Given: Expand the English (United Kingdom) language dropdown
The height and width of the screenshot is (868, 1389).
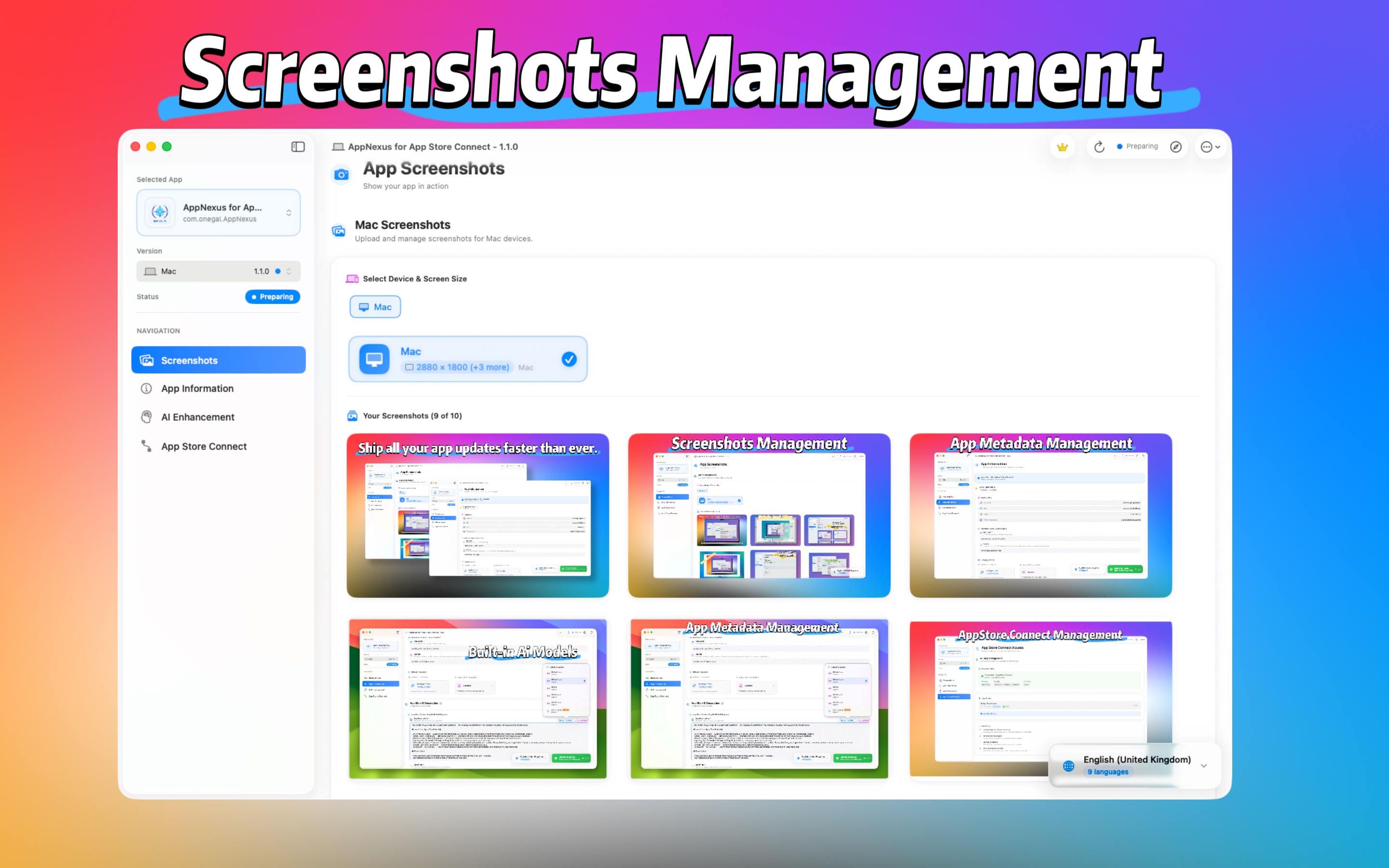Looking at the screenshot, I should click(1204, 765).
